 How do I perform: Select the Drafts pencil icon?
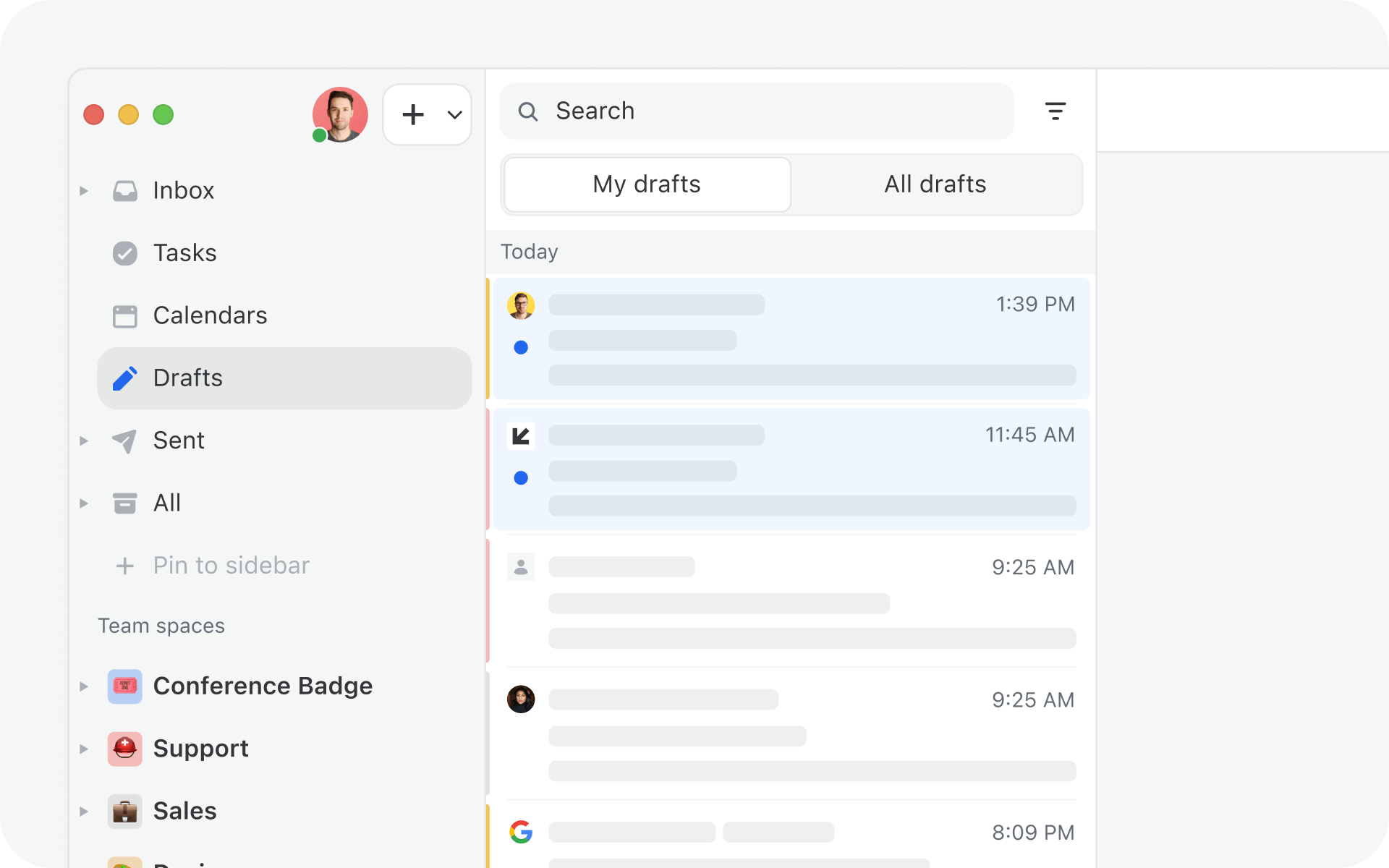click(x=124, y=378)
